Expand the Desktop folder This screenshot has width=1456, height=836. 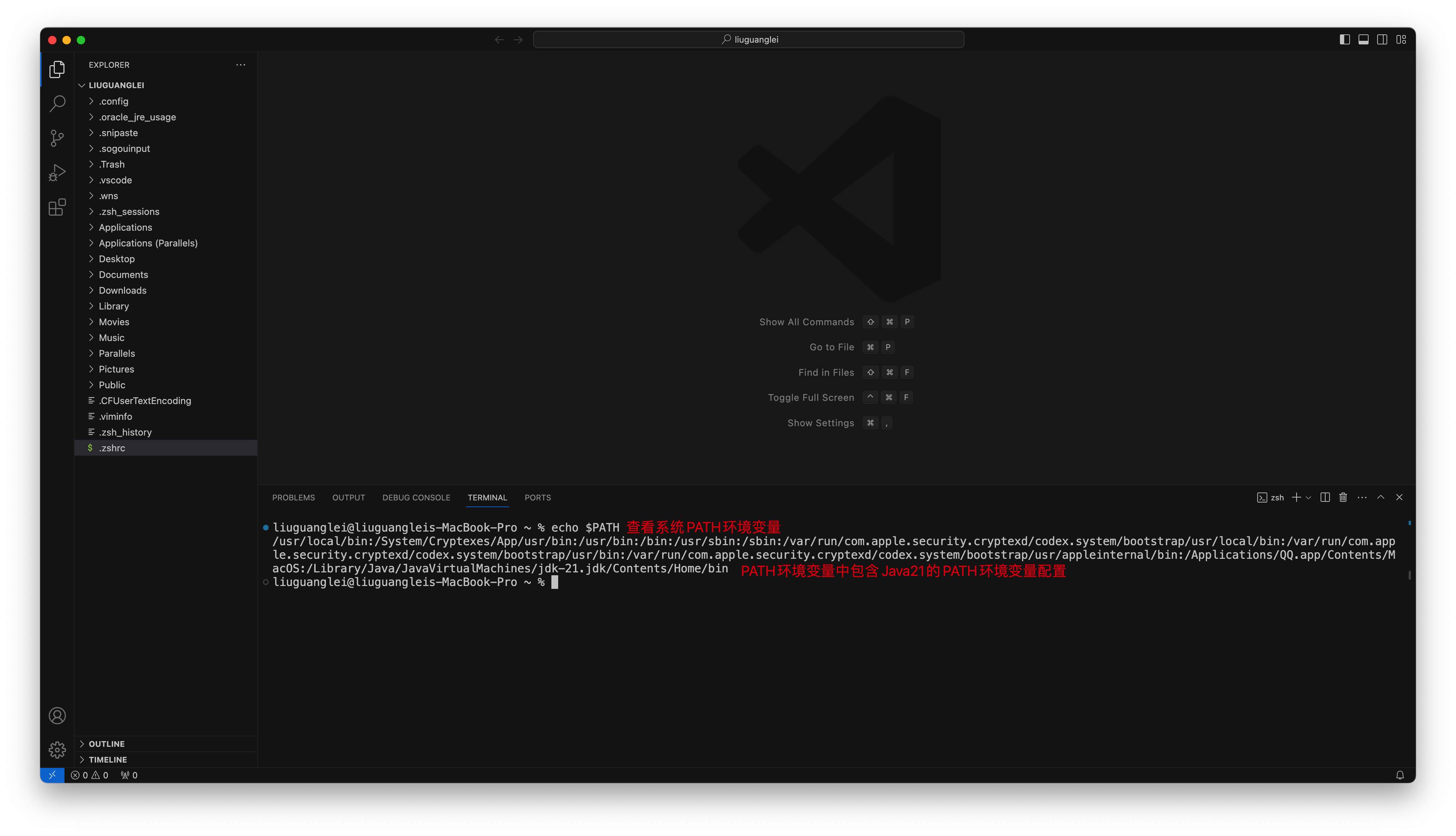pos(166,259)
